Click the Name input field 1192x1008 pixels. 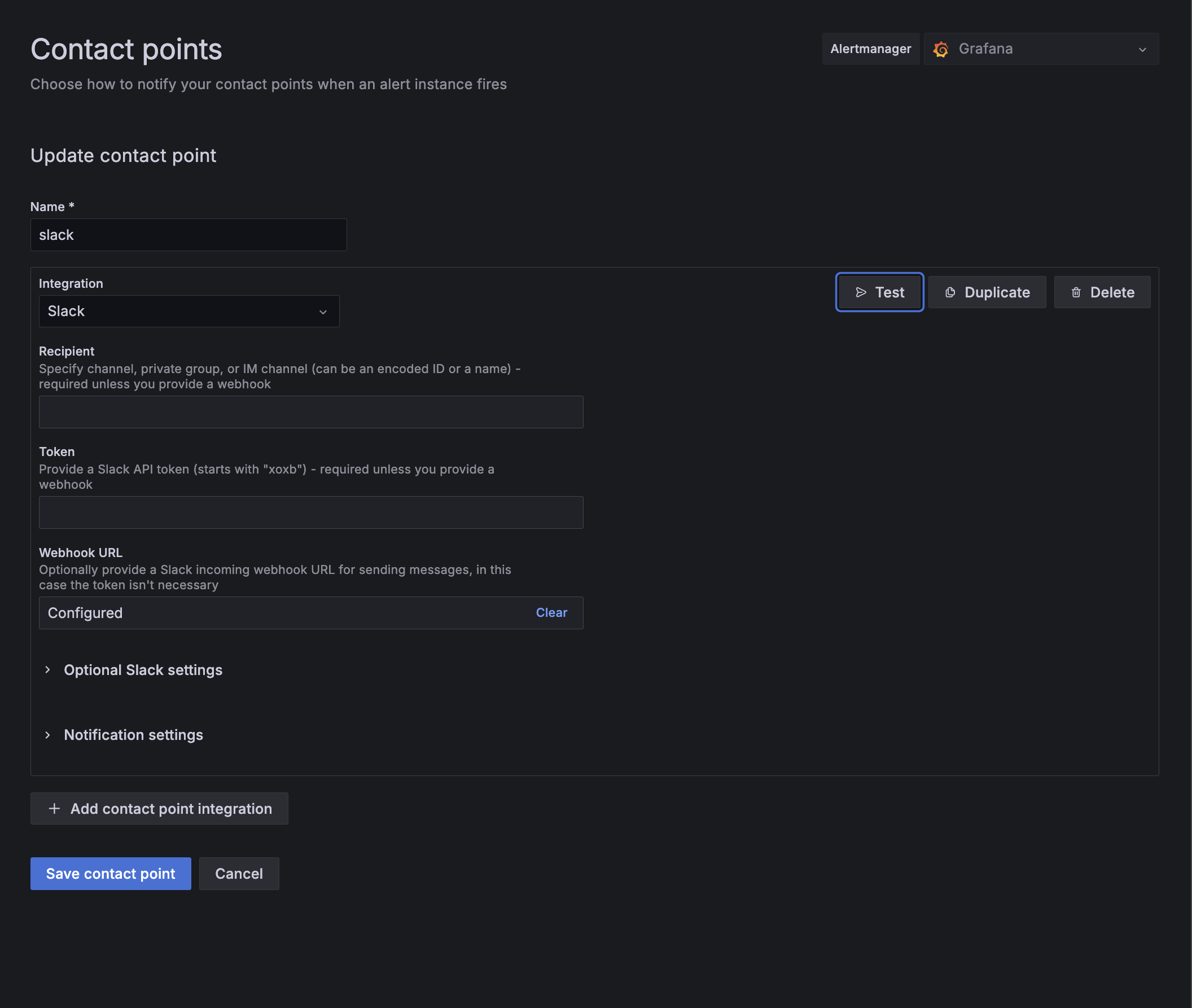pos(189,235)
